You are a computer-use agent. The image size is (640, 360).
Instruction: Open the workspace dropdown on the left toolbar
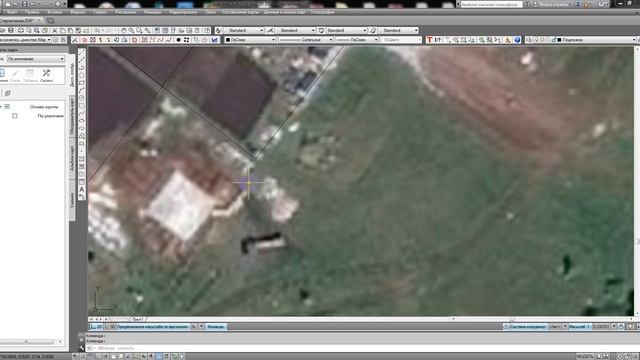[25, 40]
